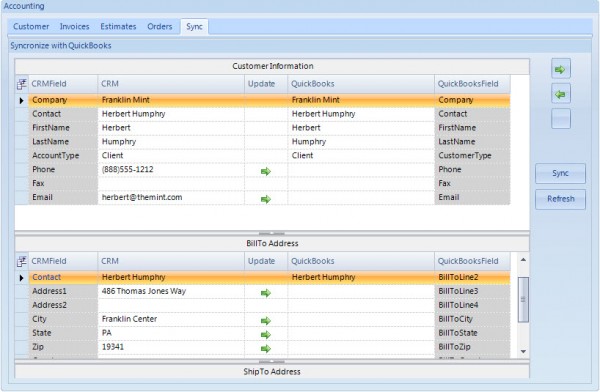Click QuickBooksField header in Customer Information
Viewport: 600px width, 392px height.
click(472, 84)
